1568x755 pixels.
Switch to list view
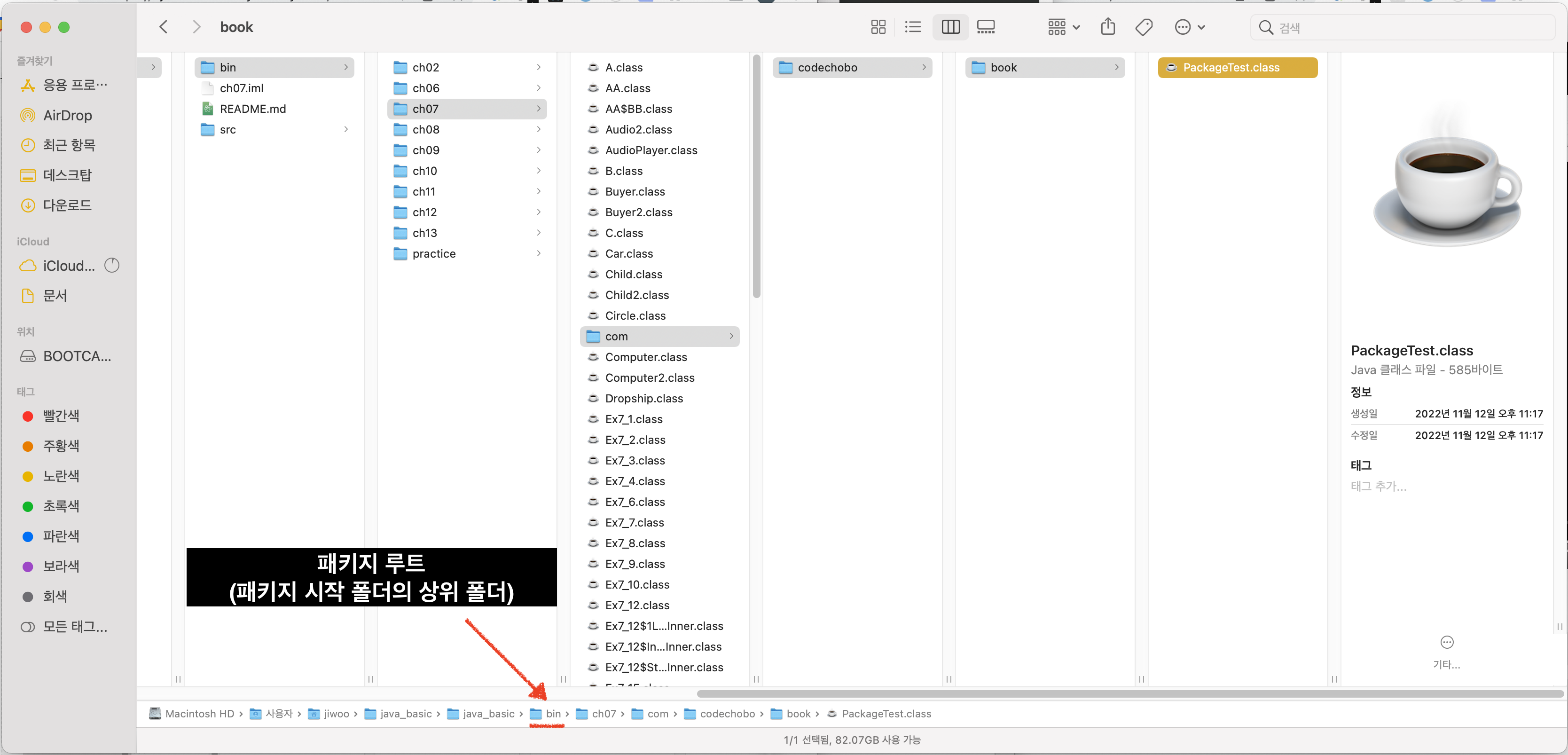click(912, 27)
